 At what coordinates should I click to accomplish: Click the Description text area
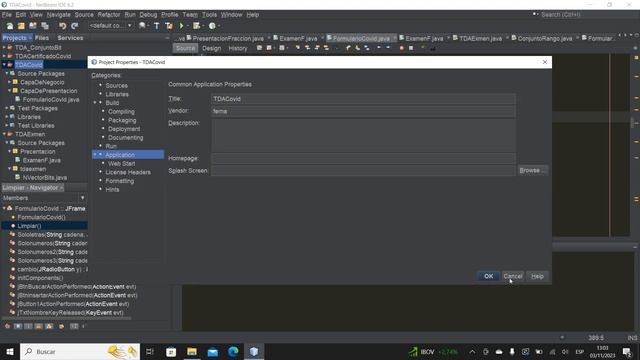[x=363, y=135]
